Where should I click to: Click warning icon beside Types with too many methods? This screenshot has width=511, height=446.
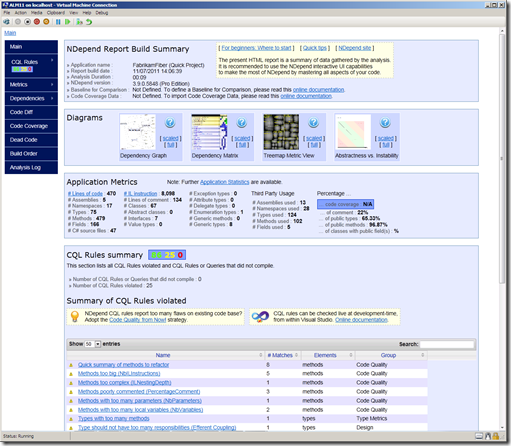click(71, 419)
